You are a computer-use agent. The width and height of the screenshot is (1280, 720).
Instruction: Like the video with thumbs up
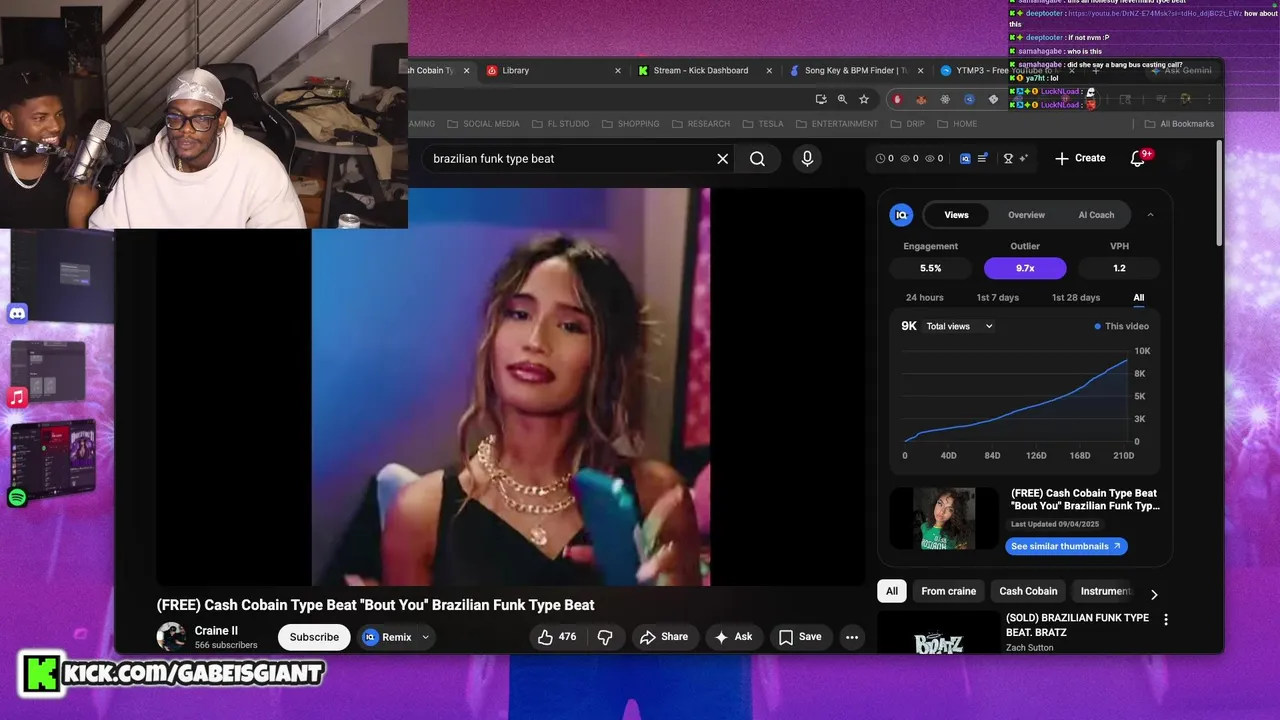557,637
